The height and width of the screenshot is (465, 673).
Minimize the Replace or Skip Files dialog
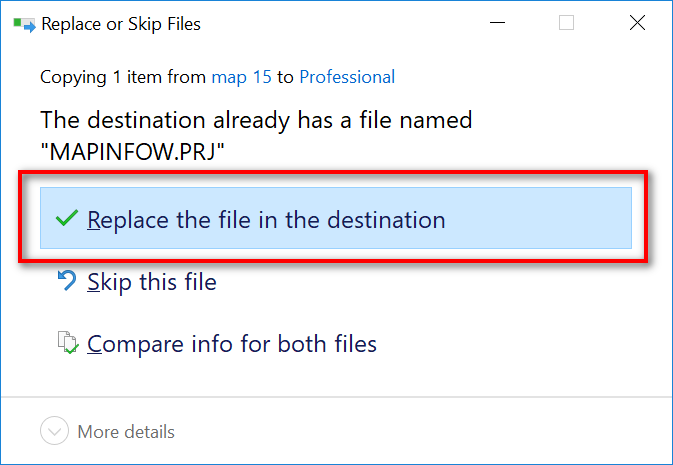497,23
